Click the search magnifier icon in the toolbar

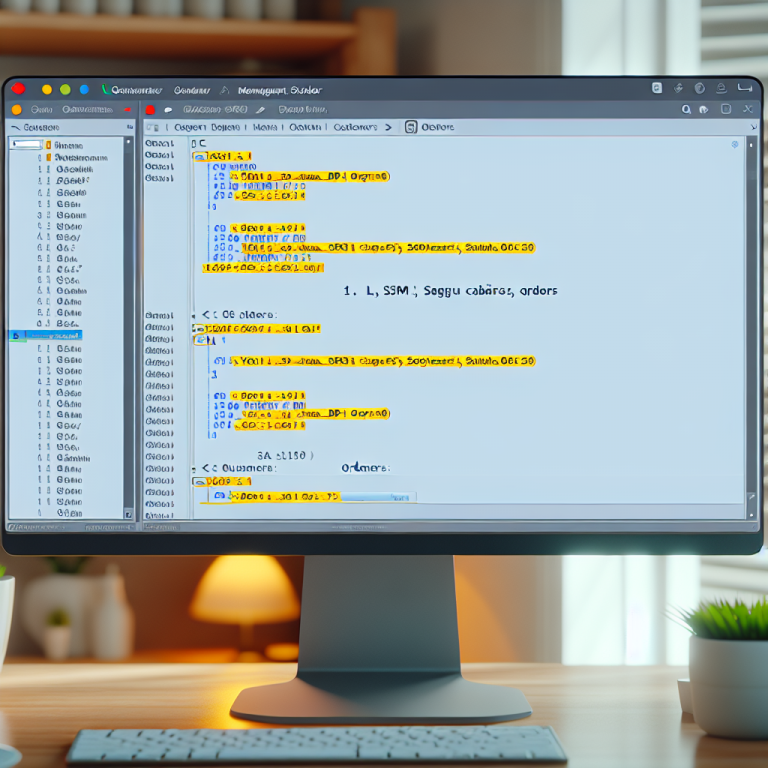point(686,109)
